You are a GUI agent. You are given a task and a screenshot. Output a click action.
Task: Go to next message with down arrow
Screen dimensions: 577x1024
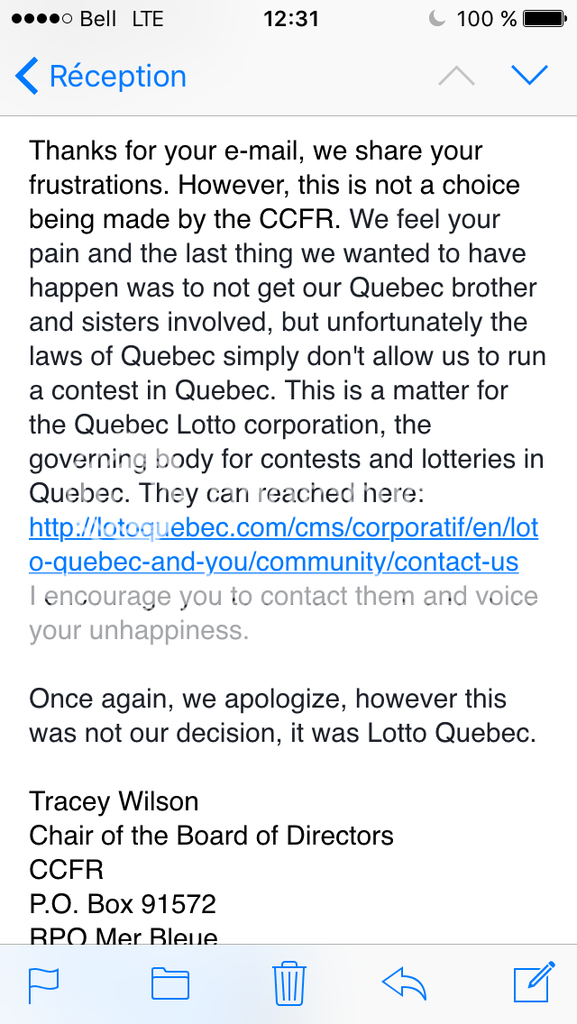point(529,76)
